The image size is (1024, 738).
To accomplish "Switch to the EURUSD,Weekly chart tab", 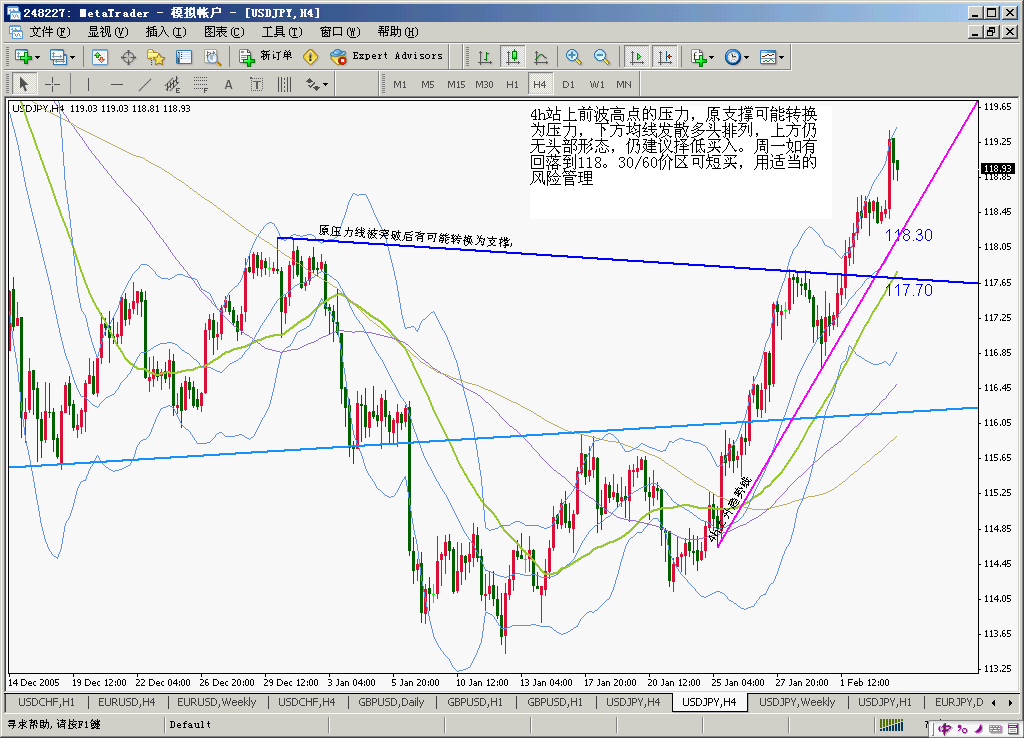I will tap(216, 702).
